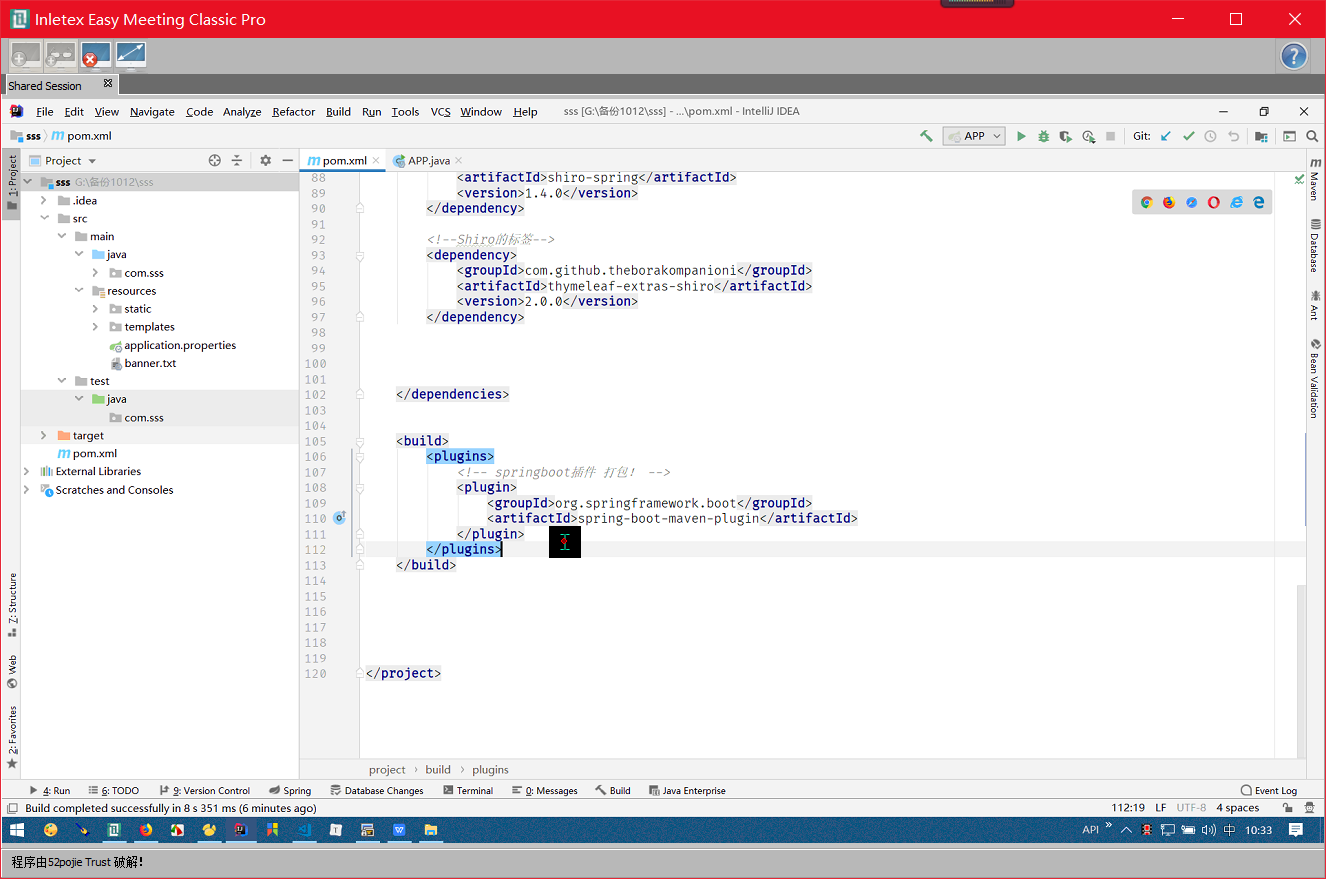Open the Analyze menu
The width and height of the screenshot is (1326, 879).
click(x=242, y=112)
